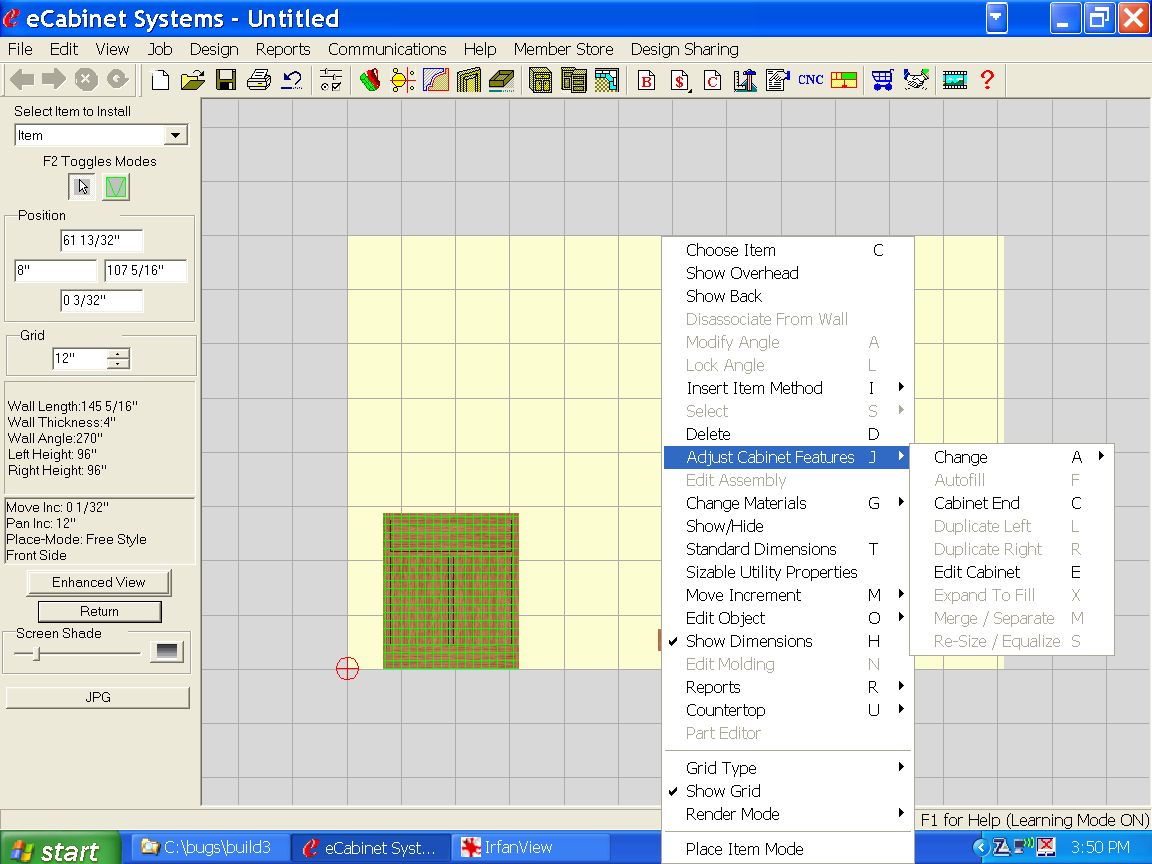This screenshot has height=864, width=1152.
Task: Expand the Reports submenu in context menu
Action: pos(788,688)
